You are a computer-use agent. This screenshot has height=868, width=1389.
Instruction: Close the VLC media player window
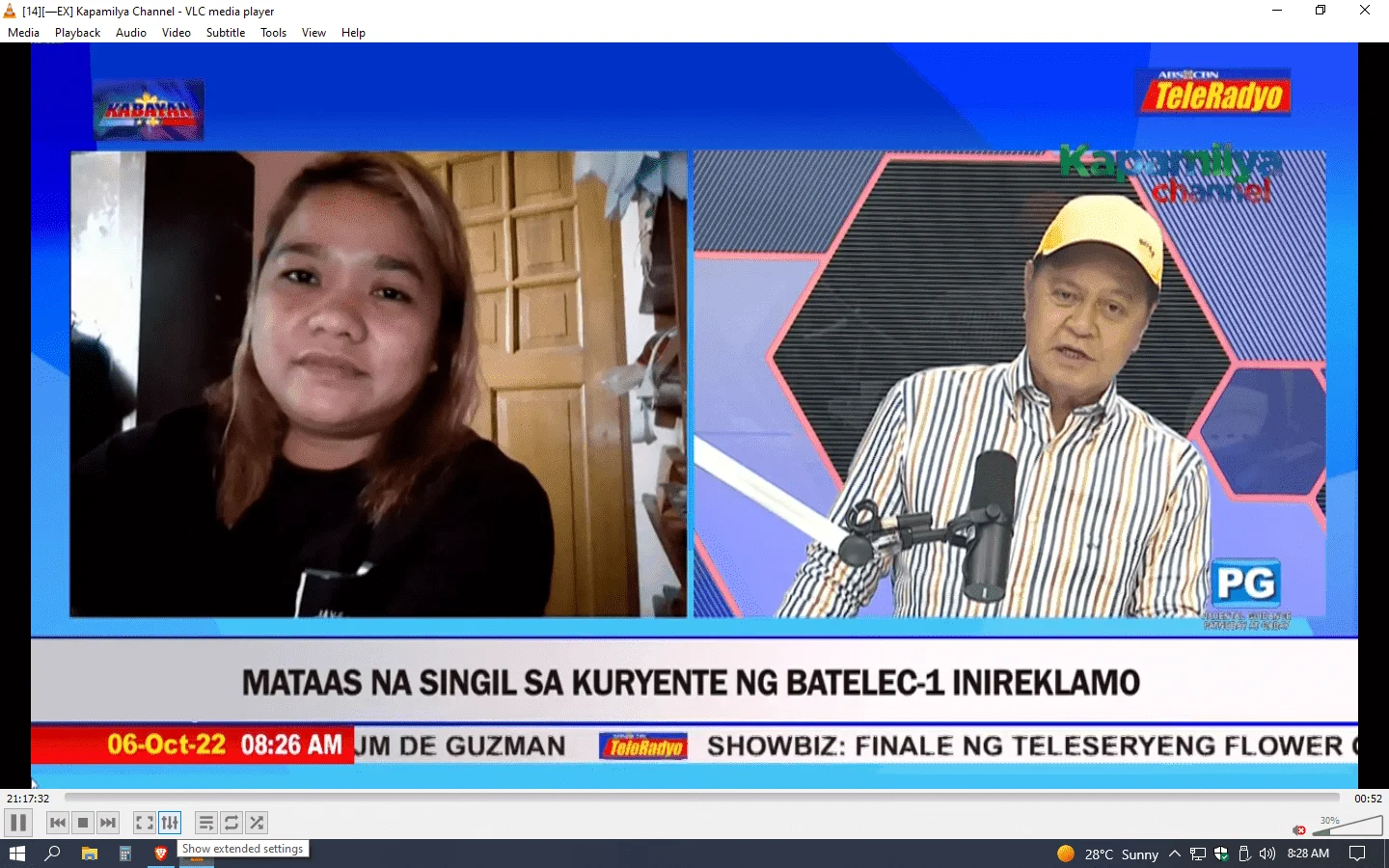[x=1365, y=11]
